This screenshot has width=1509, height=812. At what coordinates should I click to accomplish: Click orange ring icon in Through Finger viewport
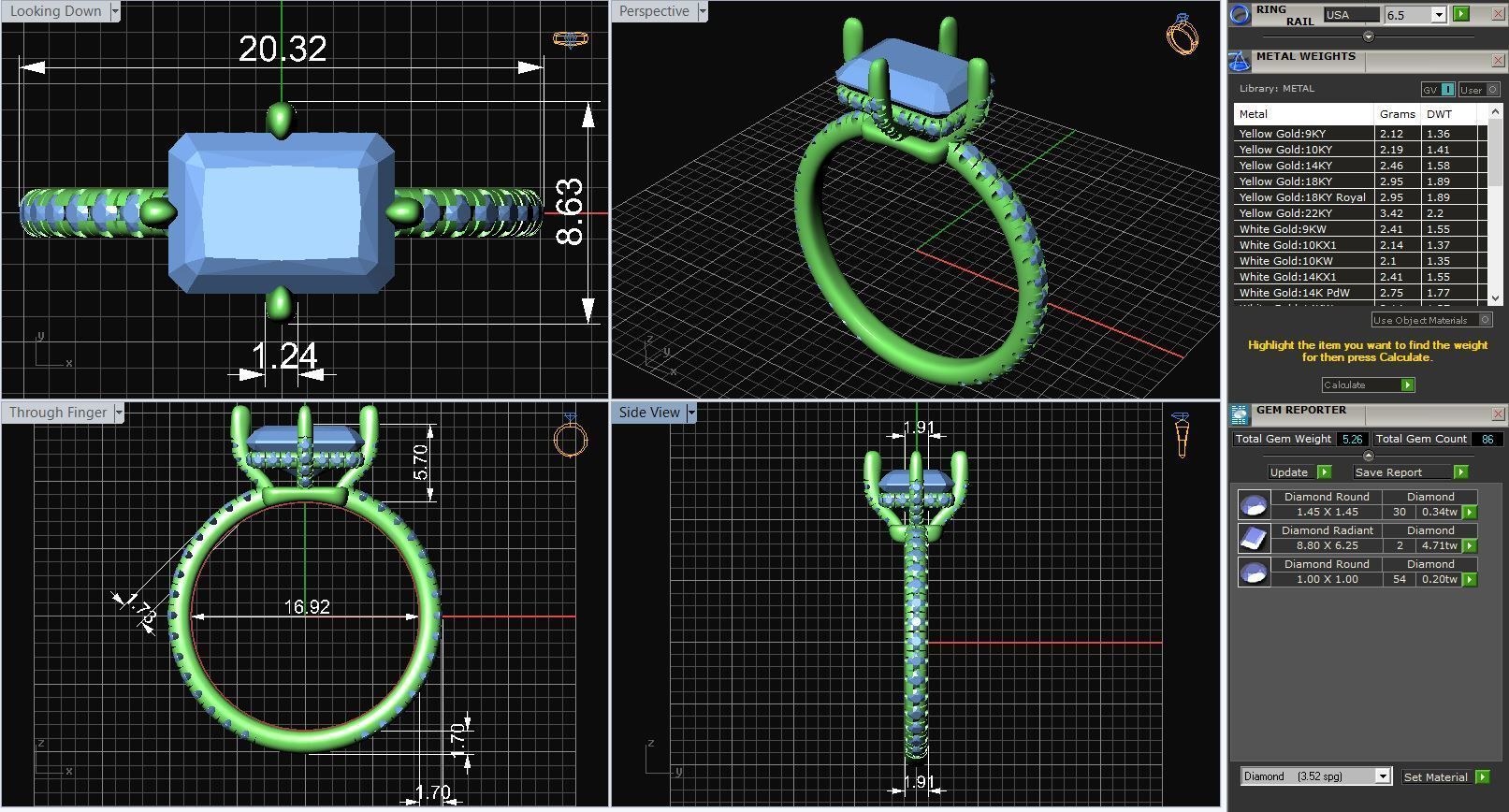[571, 435]
